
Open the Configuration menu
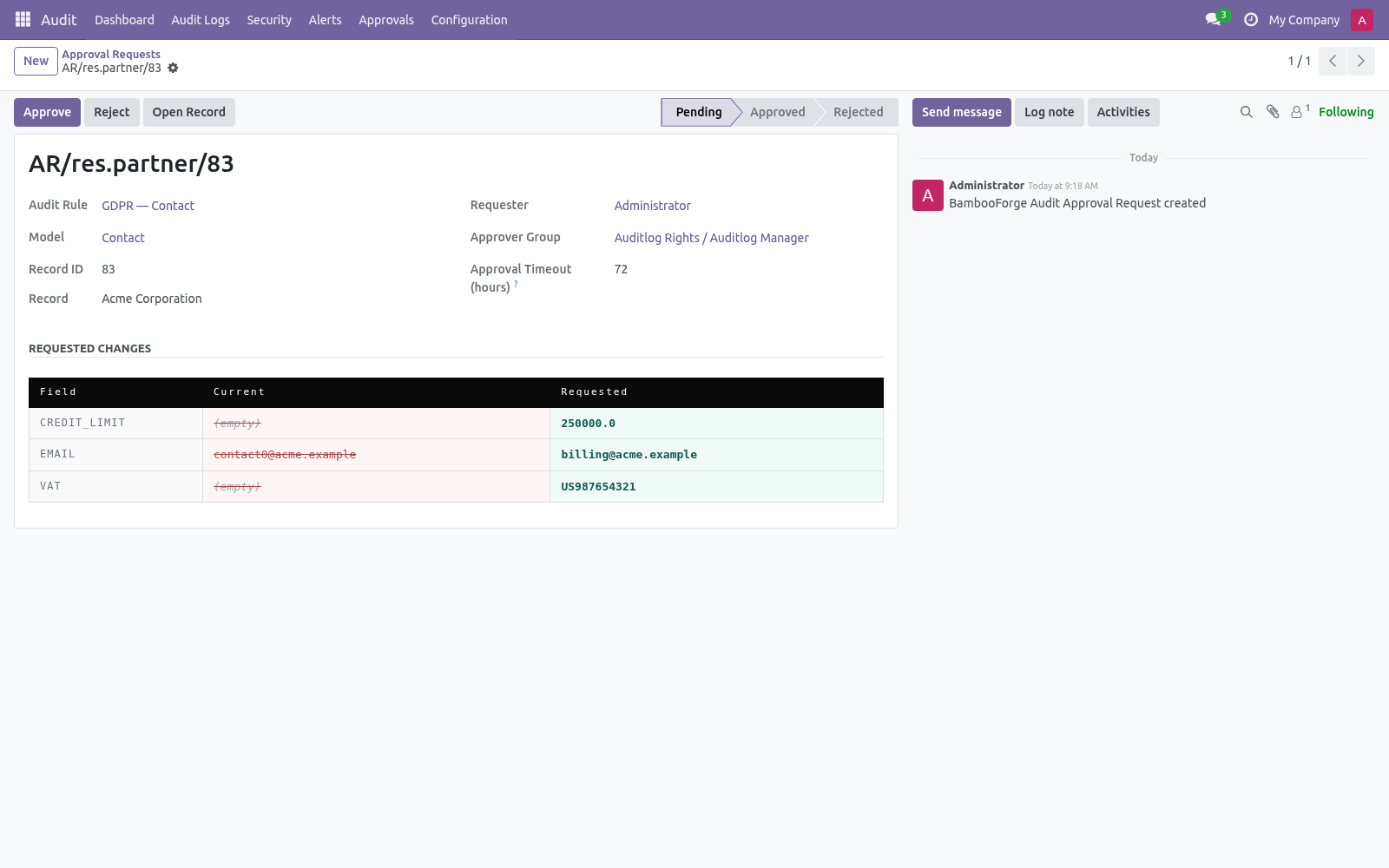click(470, 20)
